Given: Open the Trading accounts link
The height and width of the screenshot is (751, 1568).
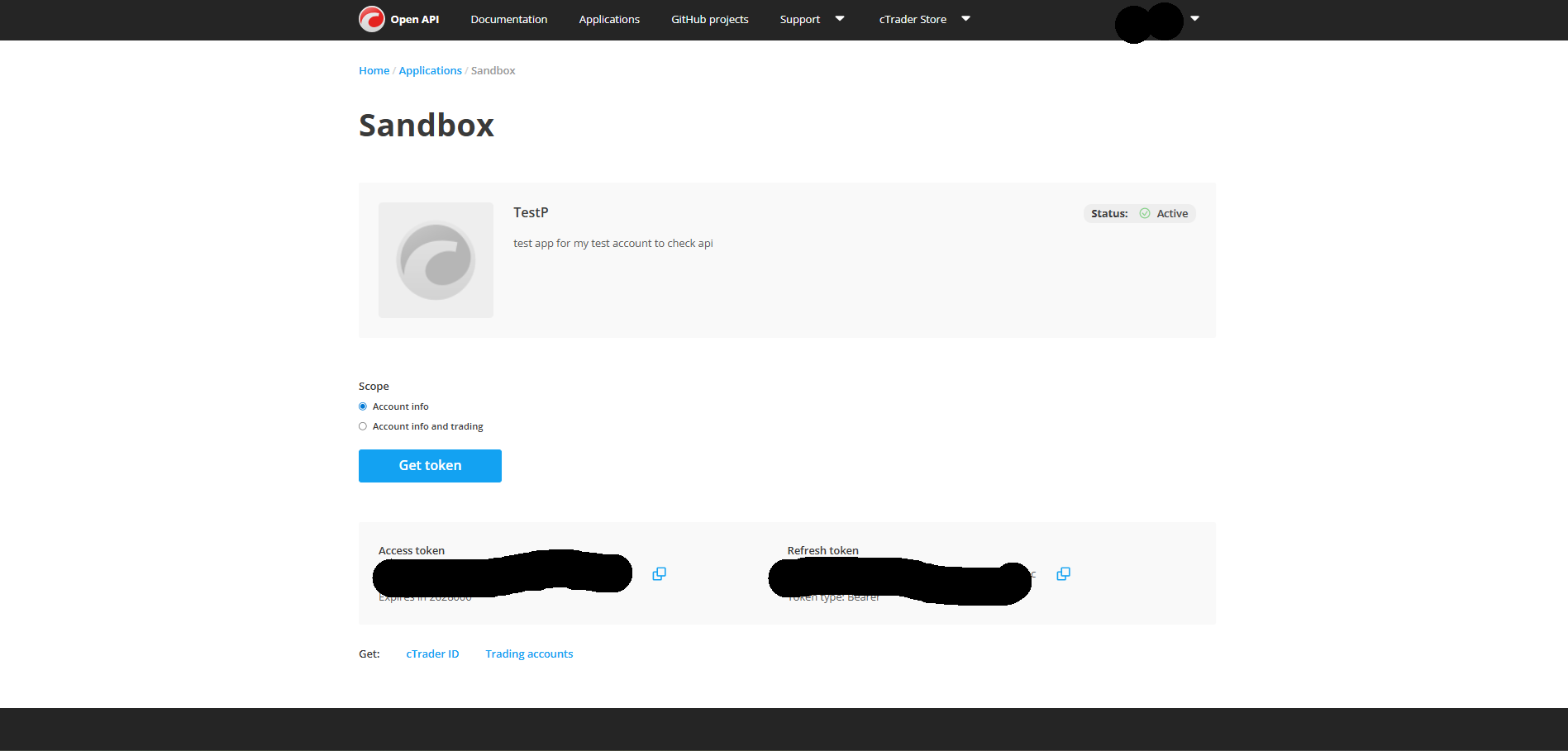Looking at the screenshot, I should tap(529, 654).
